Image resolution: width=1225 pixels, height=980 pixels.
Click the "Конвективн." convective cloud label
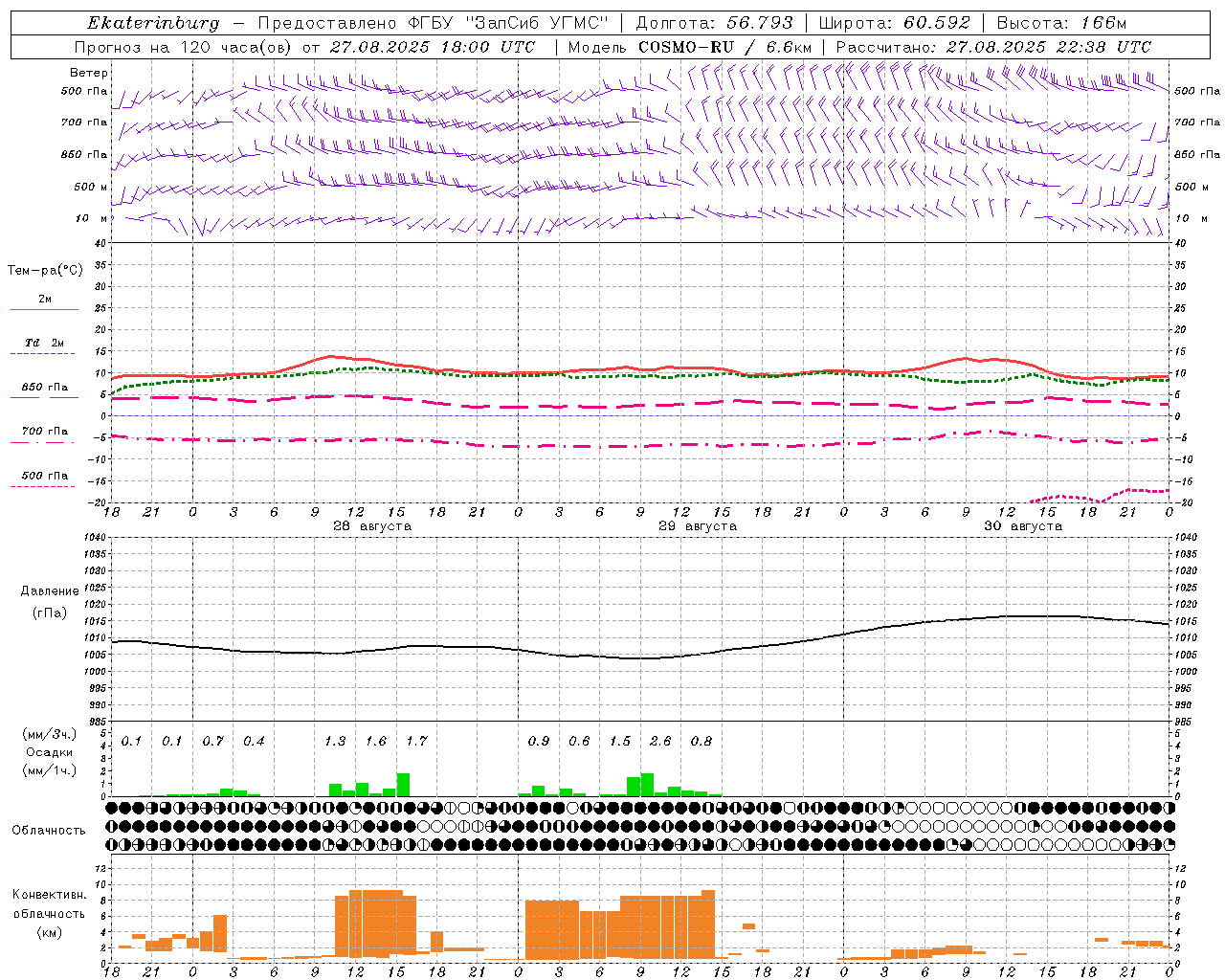pos(49,894)
